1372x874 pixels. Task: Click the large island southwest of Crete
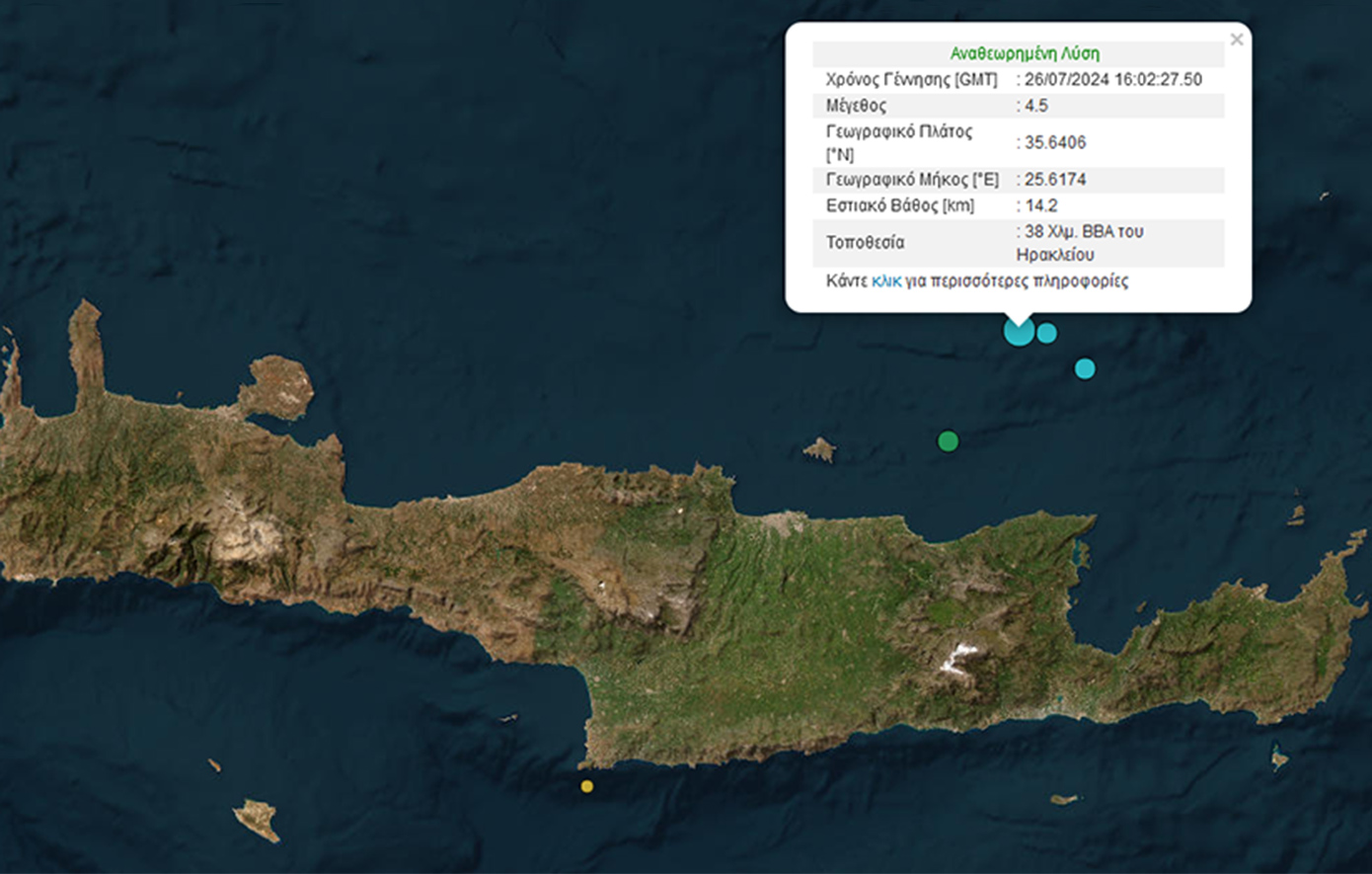257,819
